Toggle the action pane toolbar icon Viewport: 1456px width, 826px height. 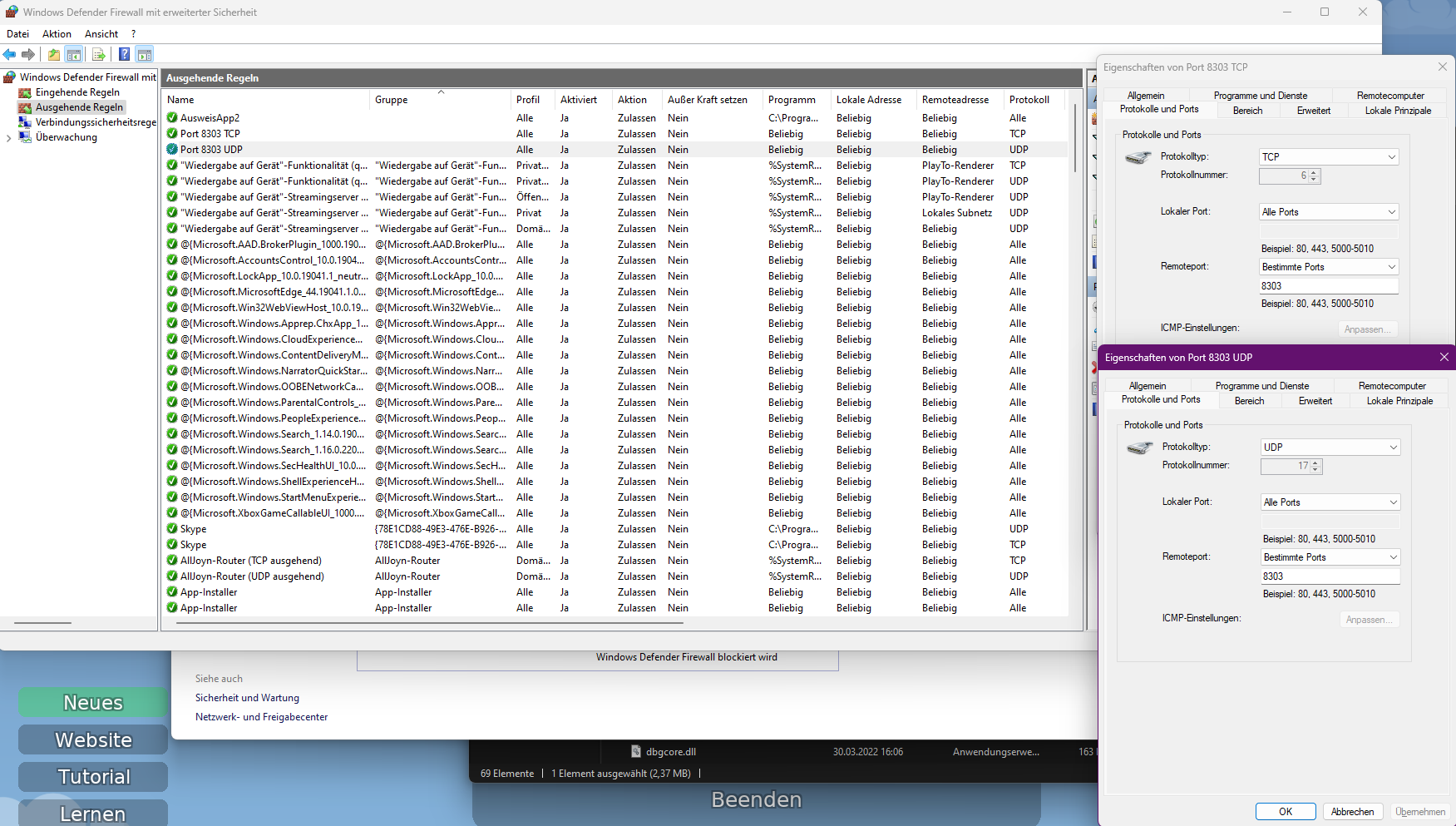point(145,55)
